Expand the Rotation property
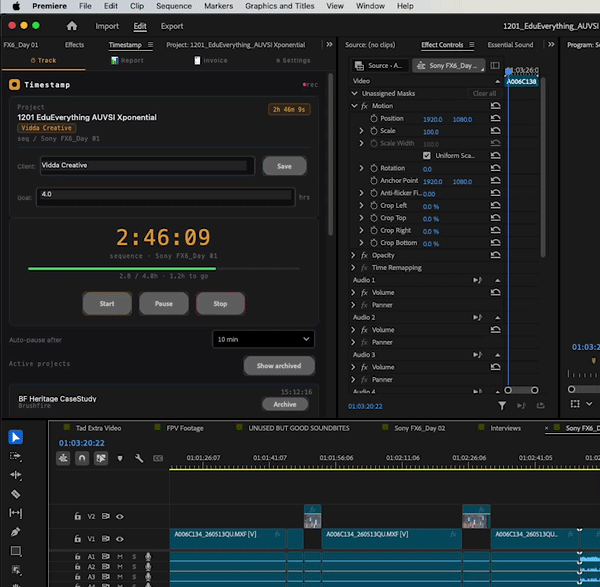600x587 pixels. pos(361,168)
